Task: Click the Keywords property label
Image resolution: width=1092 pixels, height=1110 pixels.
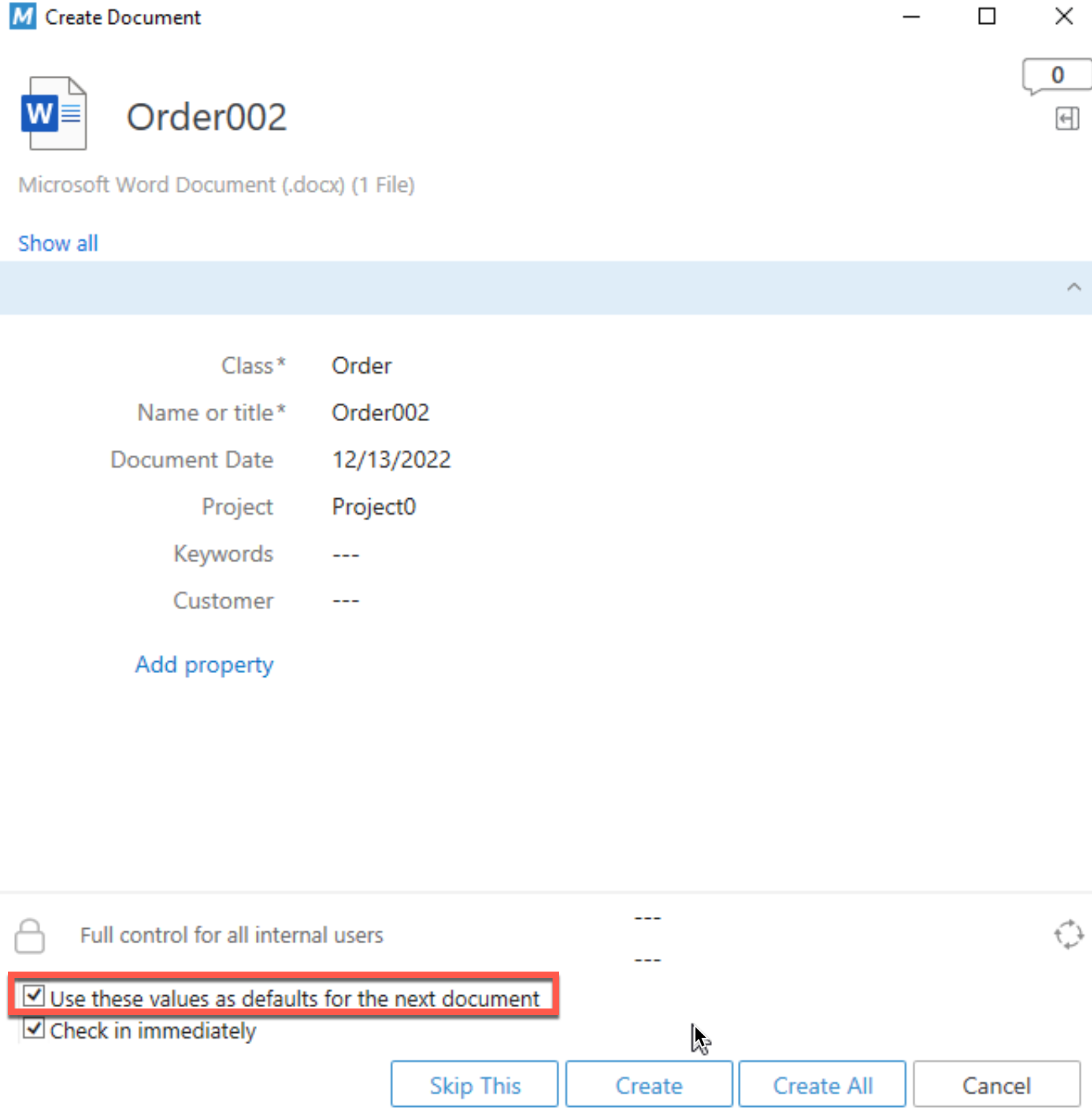Action: (x=224, y=554)
